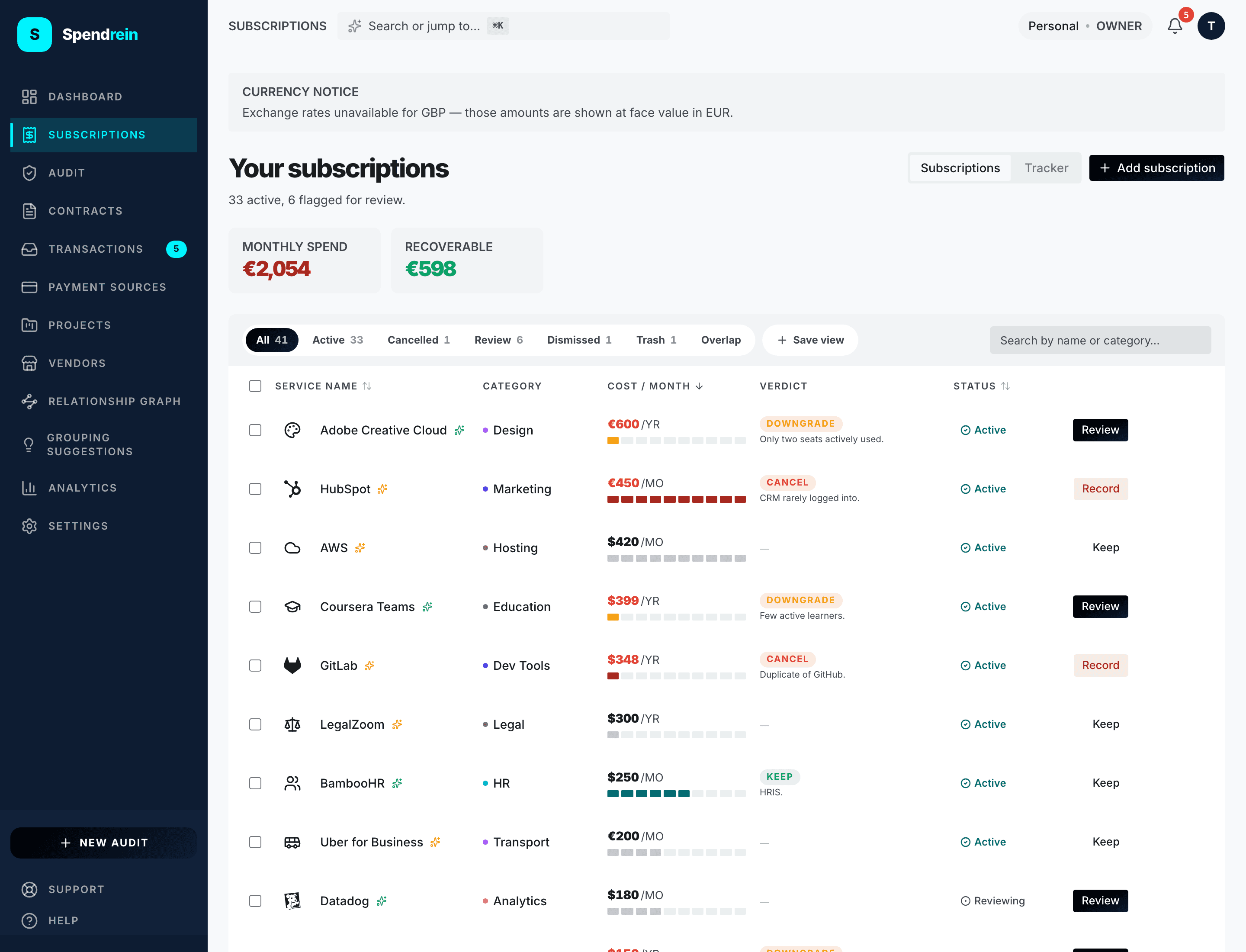The image size is (1246, 952).
Task: Click the BambooHR cost usage bar
Action: point(676,794)
